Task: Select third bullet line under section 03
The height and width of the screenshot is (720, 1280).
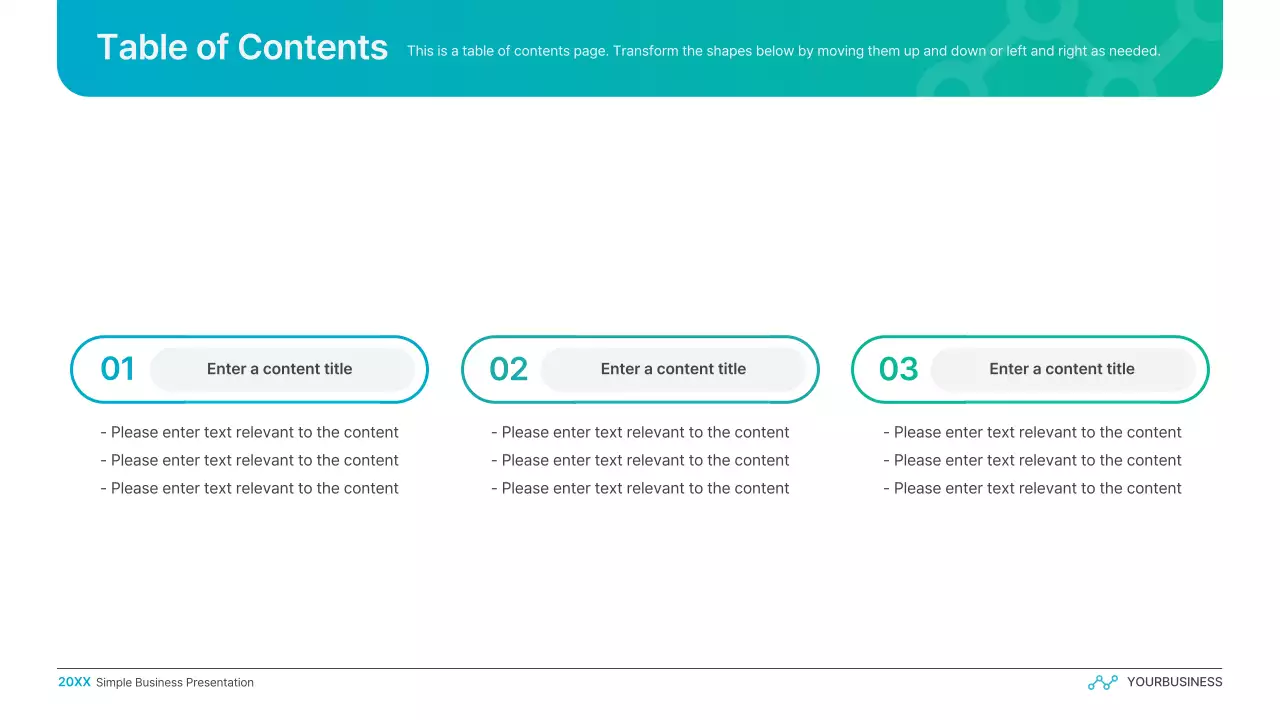Action: (x=1033, y=488)
